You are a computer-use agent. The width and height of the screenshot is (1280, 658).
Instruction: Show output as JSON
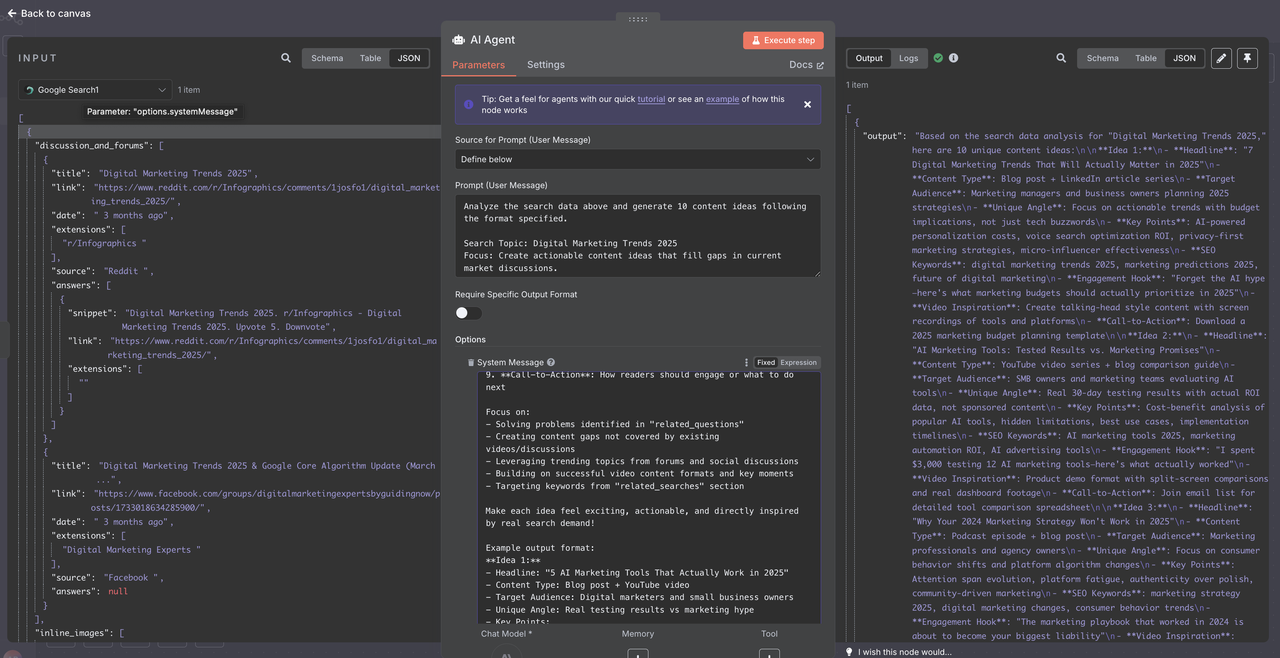(x=1185, y=58)
